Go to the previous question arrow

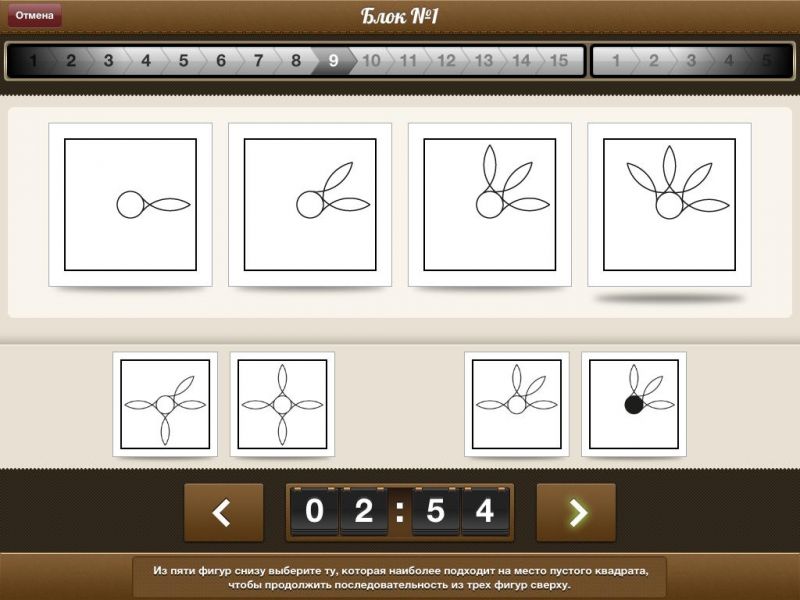[x=223, y=513]
